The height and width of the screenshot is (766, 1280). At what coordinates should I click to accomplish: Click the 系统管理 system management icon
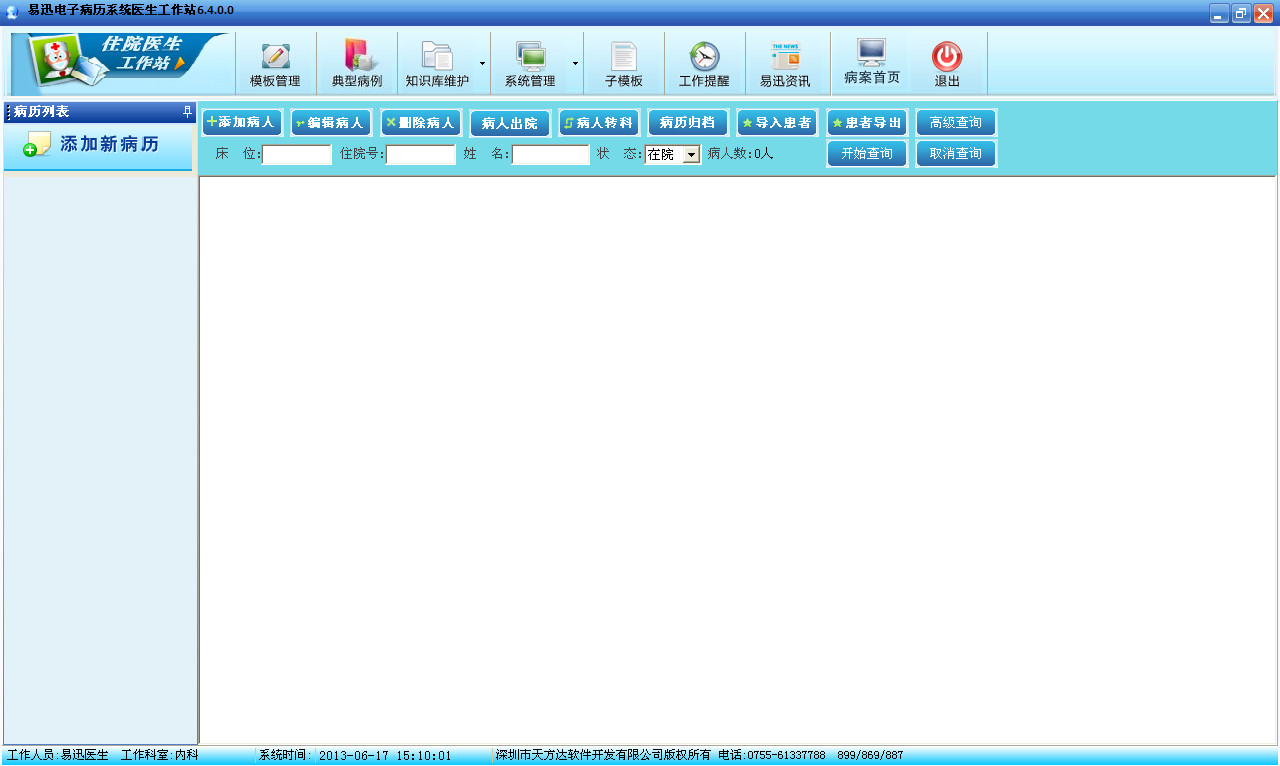point(530,58)
